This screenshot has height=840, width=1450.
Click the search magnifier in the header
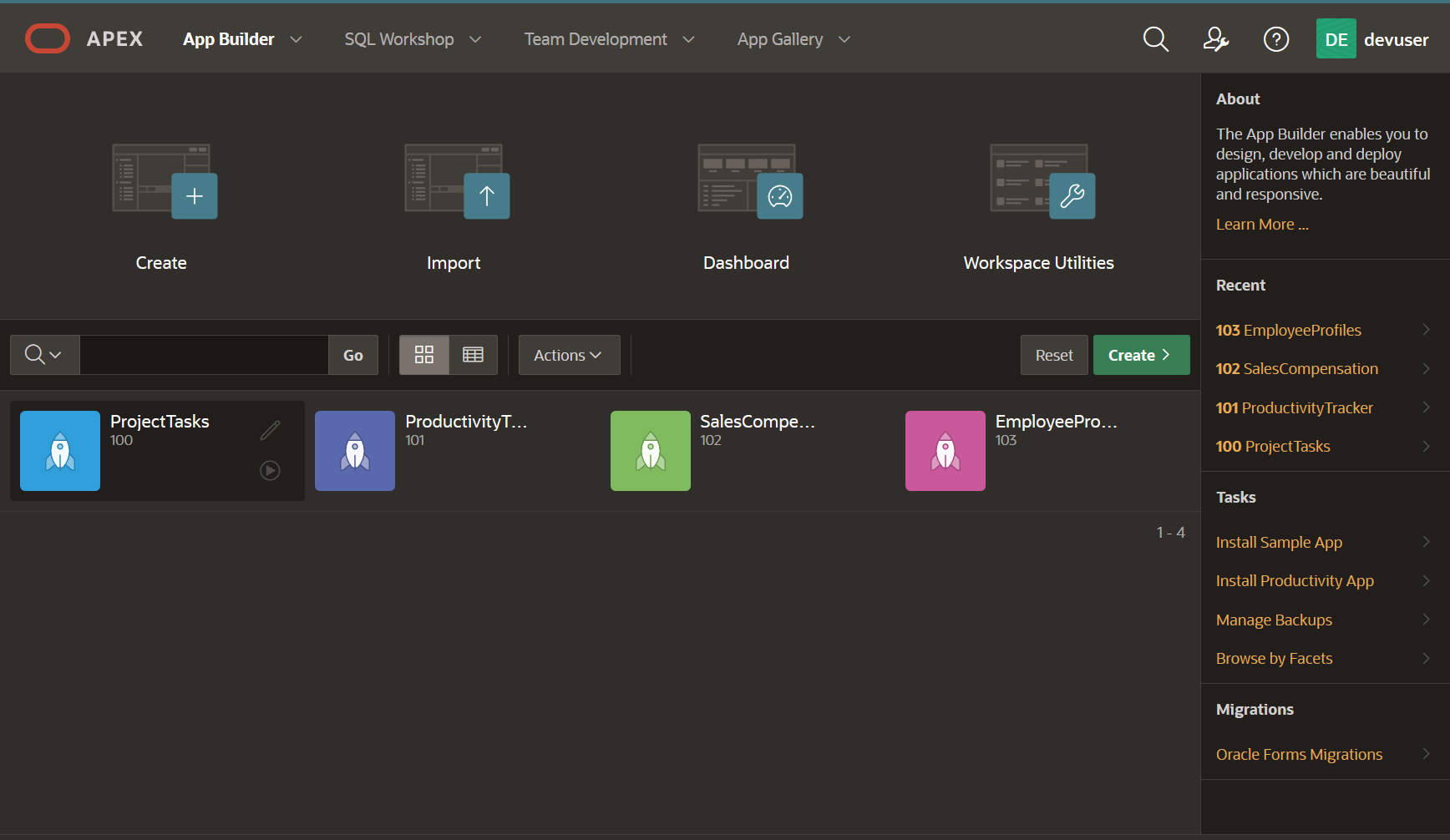(1155, 38)
